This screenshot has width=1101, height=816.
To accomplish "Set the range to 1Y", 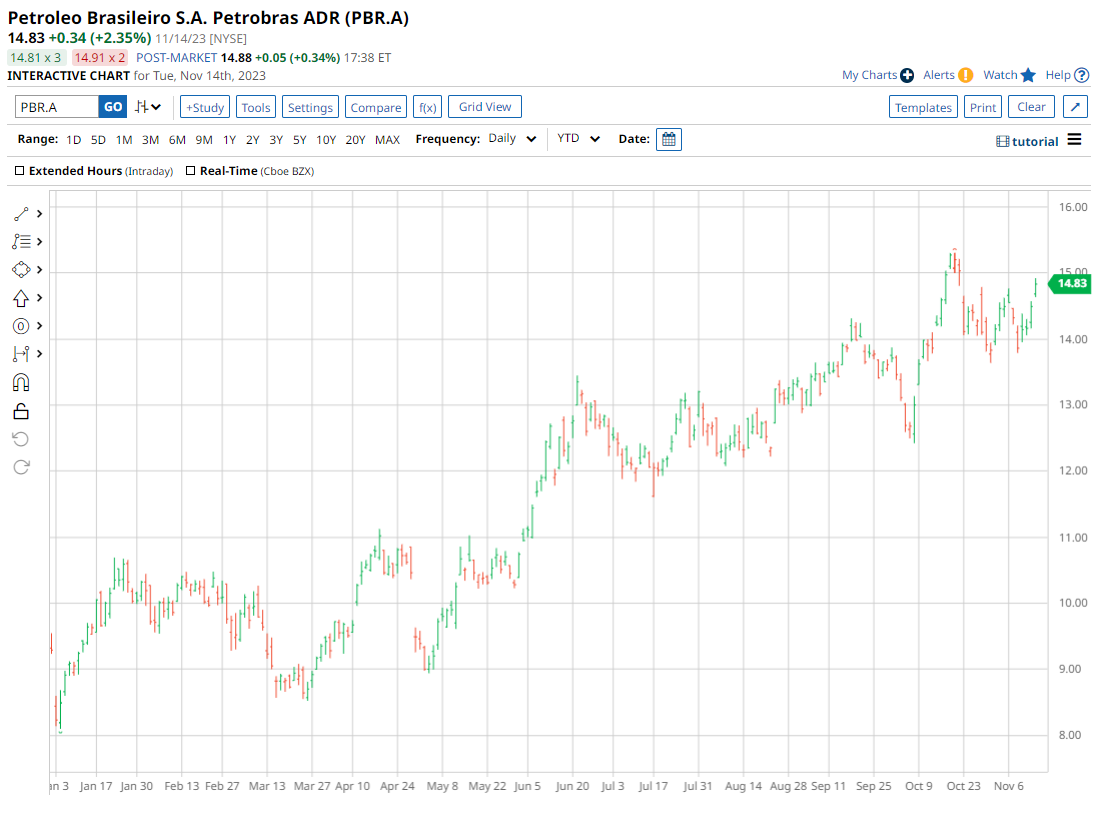I will 229,140.
